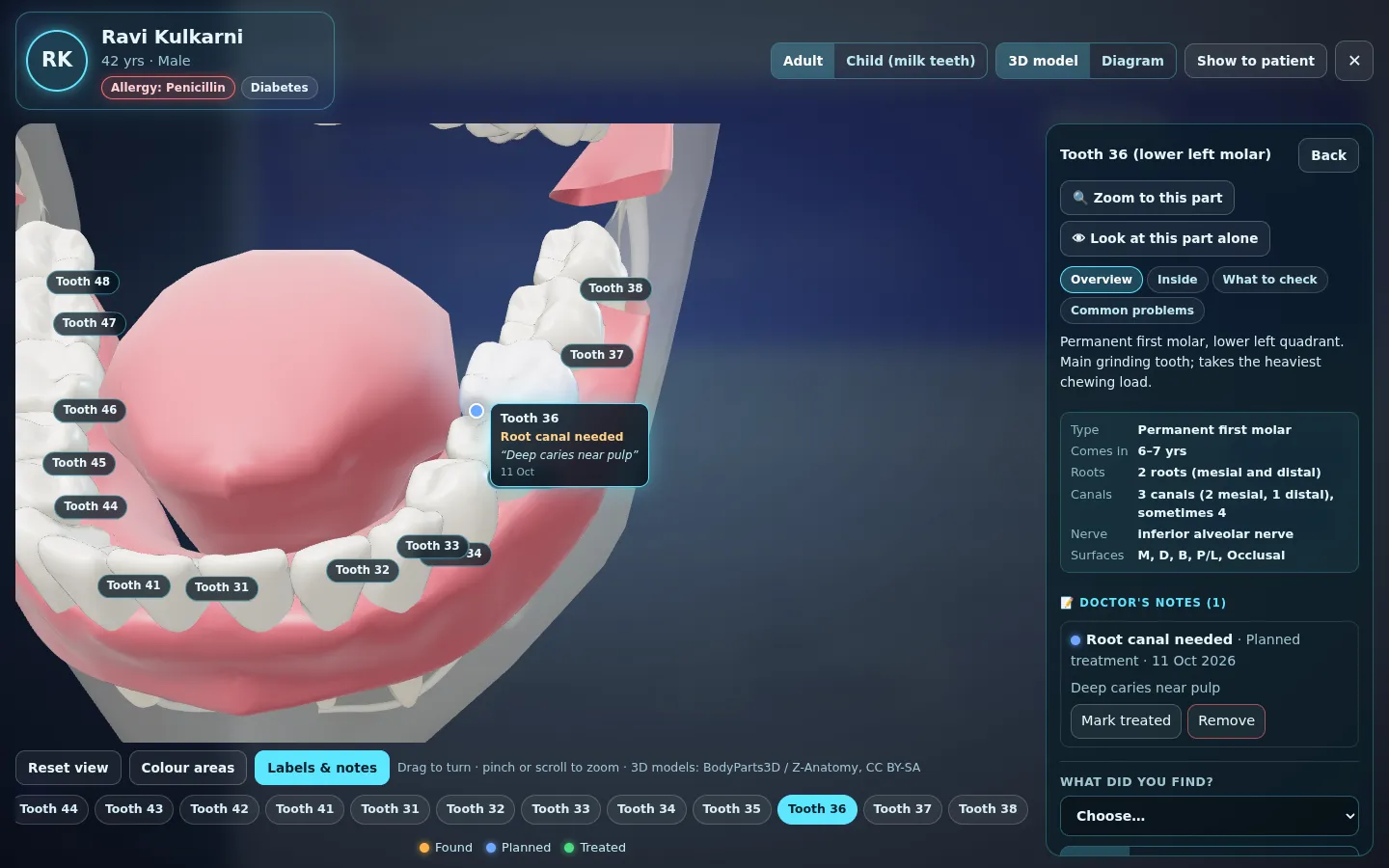Switch to Adult teeth view

coord(803,61)
